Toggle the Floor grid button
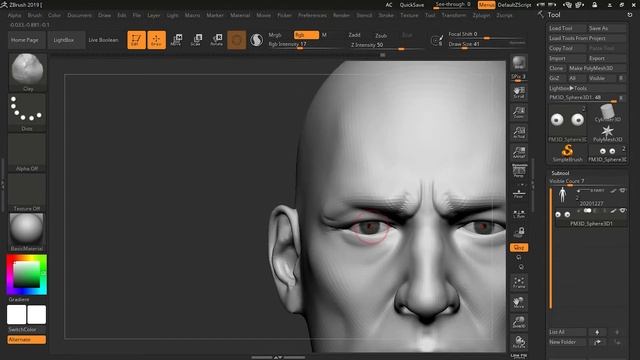640x360 pixels. pos(519,193)
